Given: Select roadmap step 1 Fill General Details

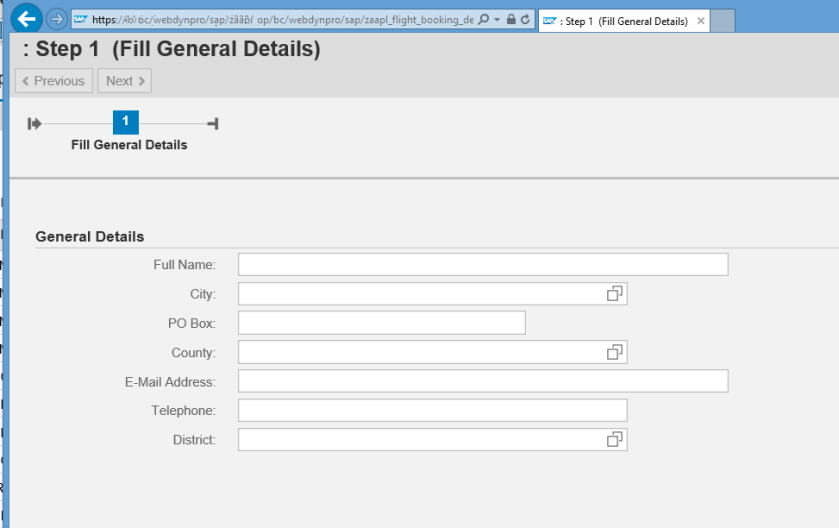Looking at the screenshot, I should point(126,122).
